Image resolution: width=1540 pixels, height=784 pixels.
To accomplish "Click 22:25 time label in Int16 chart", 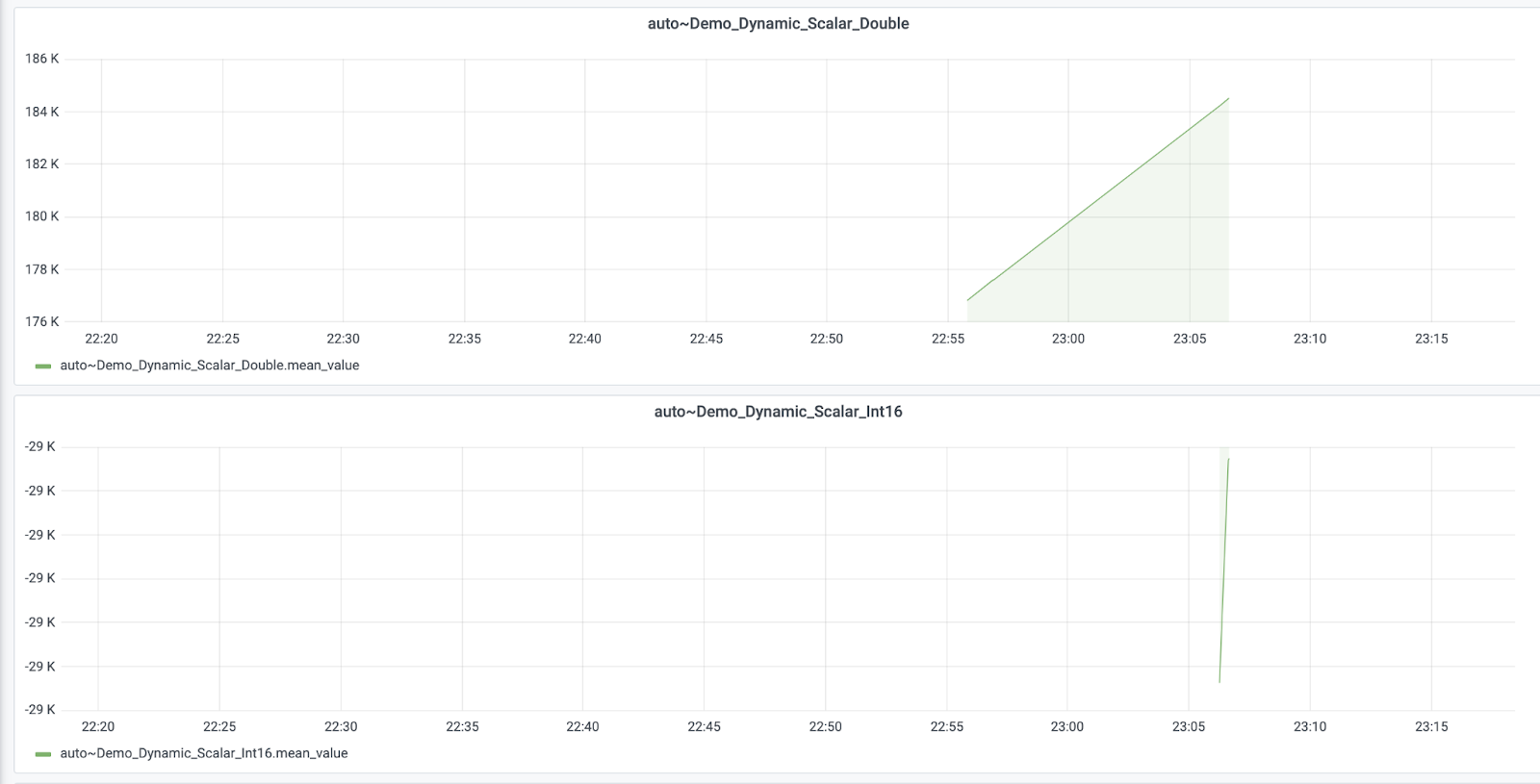I will (219, 726).
